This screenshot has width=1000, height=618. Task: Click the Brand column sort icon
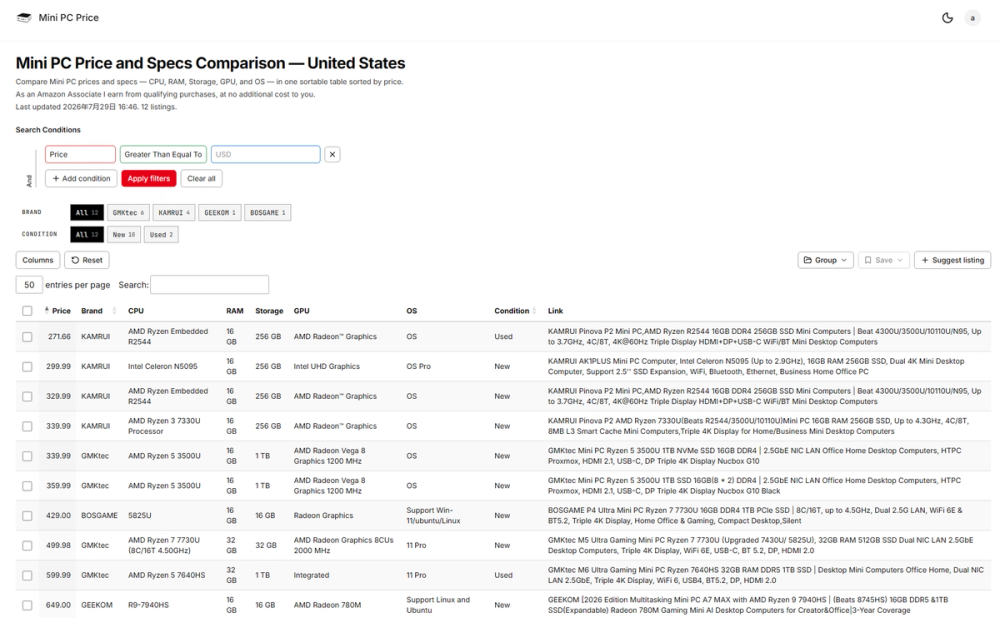[x=114, y=311]
